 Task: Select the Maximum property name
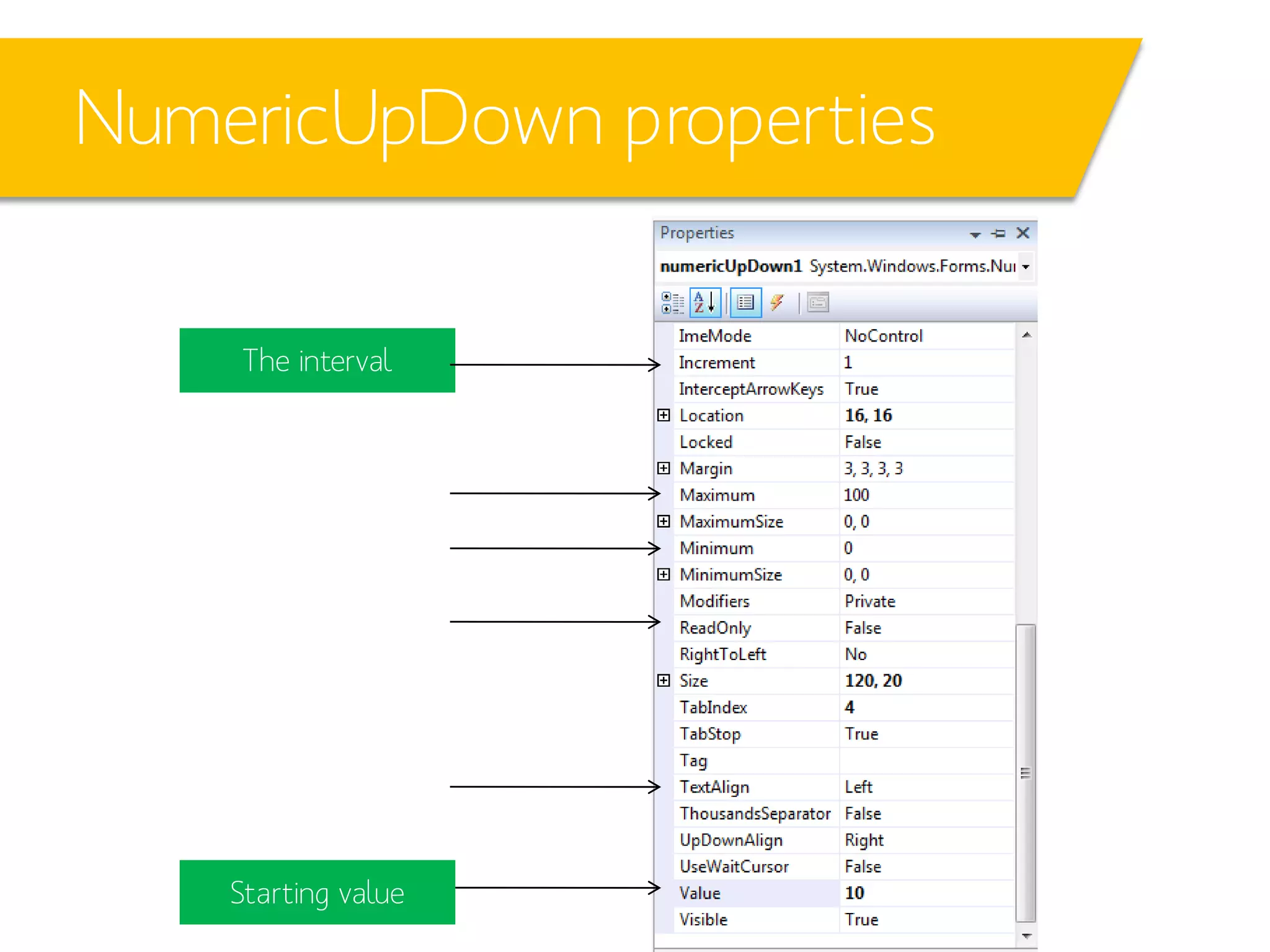click(717, 495)
